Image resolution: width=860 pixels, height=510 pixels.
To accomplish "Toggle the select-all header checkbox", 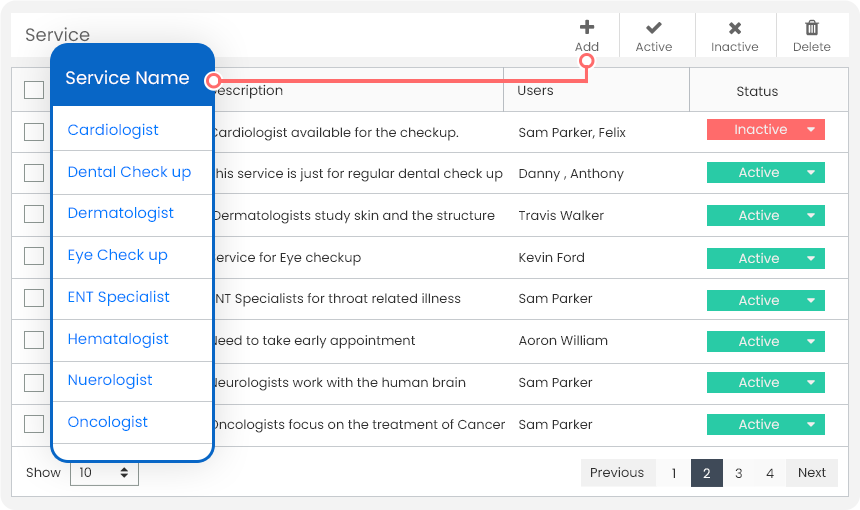I will pyautogui.click(x=34, y=90).
